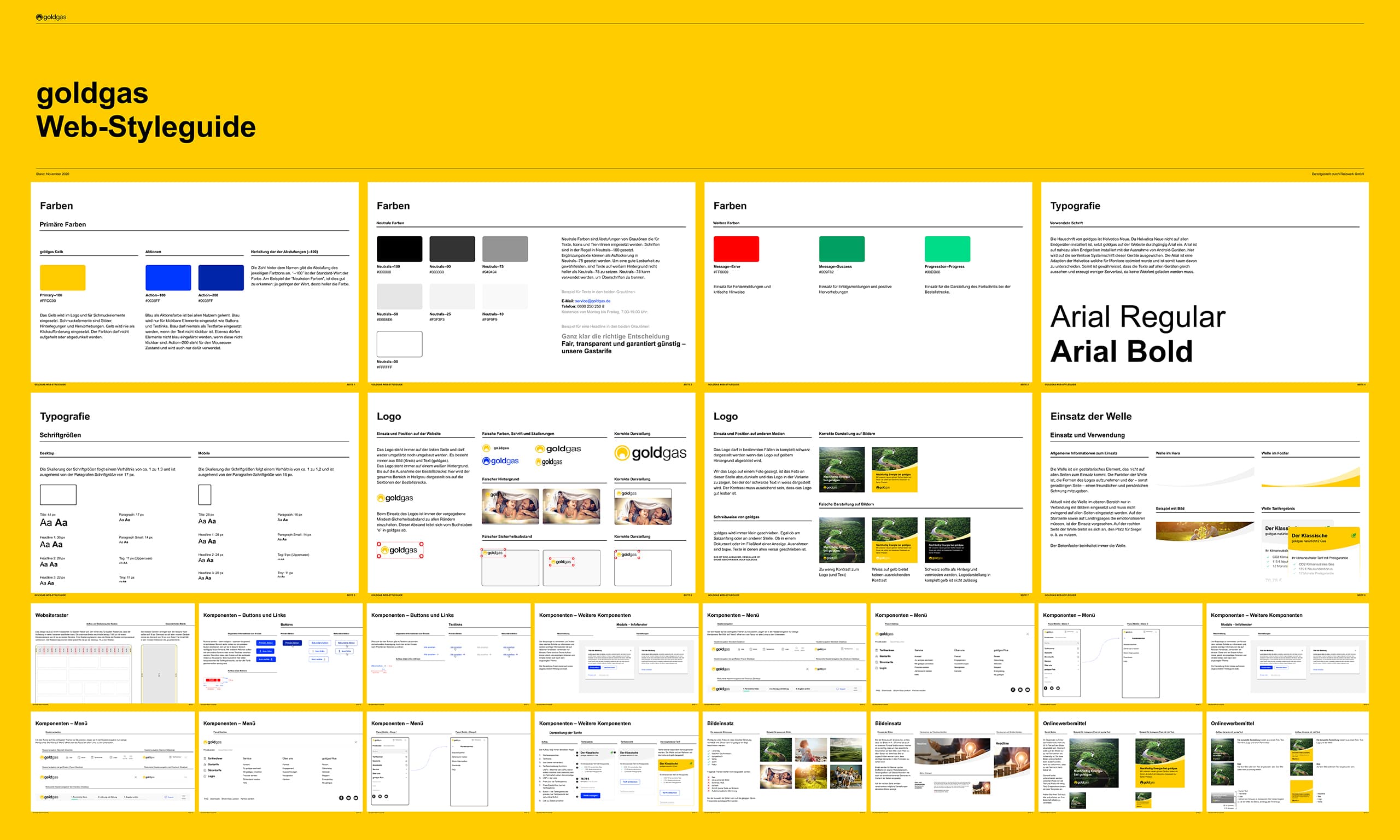1400x840 pixels.
Task: Select the yellow Primary–100 swatch
Action: tap(62, 277)
